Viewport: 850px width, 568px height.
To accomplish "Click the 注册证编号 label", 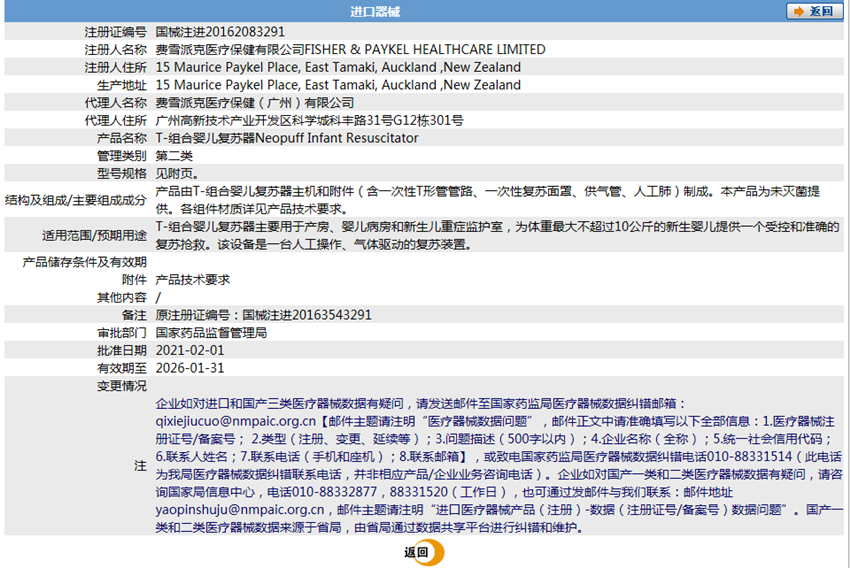I will click(115, 32).
